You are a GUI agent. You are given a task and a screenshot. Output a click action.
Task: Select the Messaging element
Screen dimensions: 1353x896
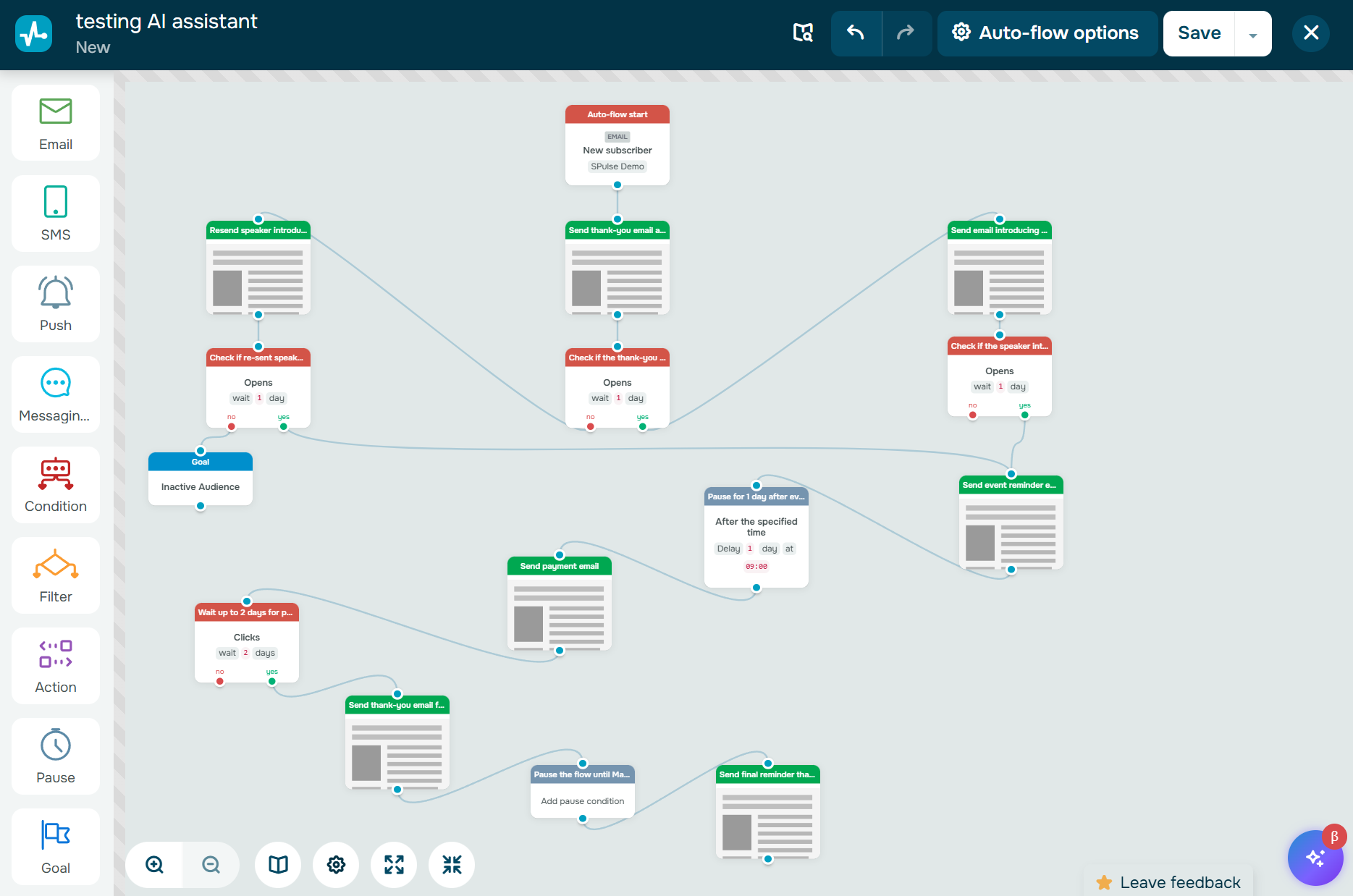click(x=55, y=394)
